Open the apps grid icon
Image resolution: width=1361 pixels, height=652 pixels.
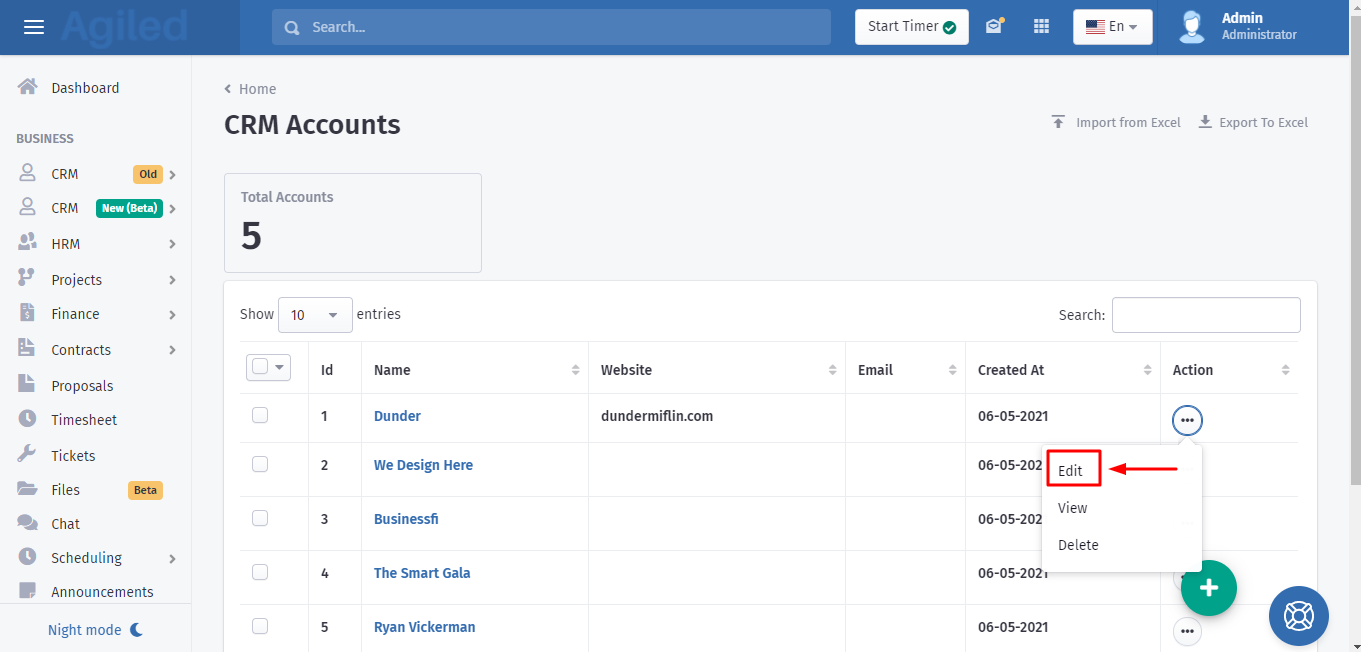tap(1041, 27)
